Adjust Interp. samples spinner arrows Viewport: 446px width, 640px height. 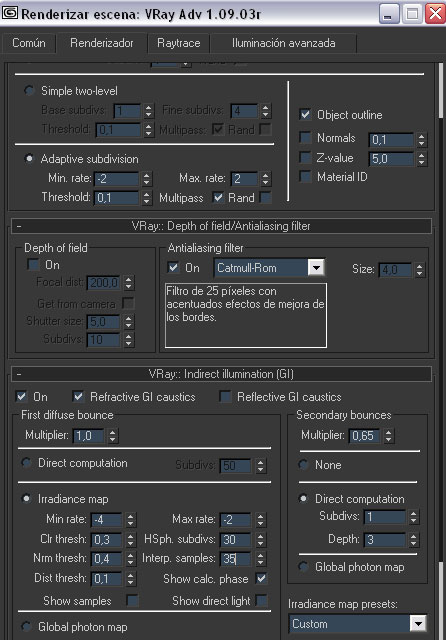260,559
